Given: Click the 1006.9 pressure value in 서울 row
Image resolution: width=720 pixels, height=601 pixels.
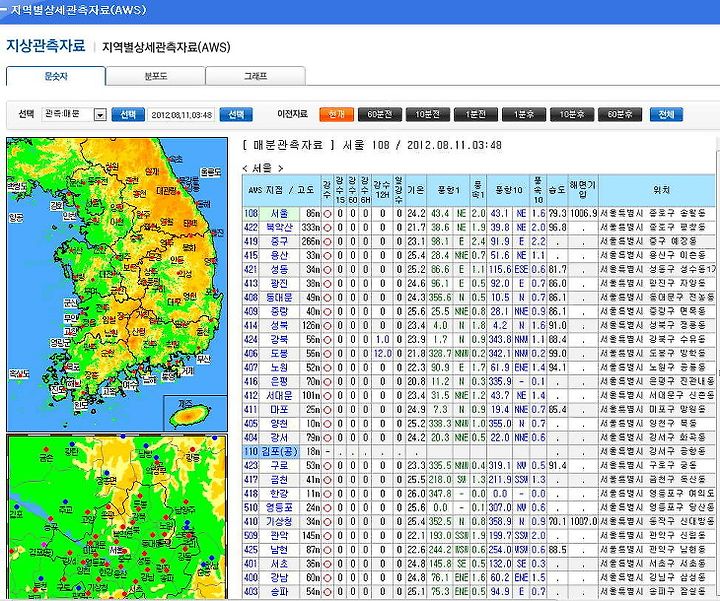Looking at the screenshot, I should point(584,214).
